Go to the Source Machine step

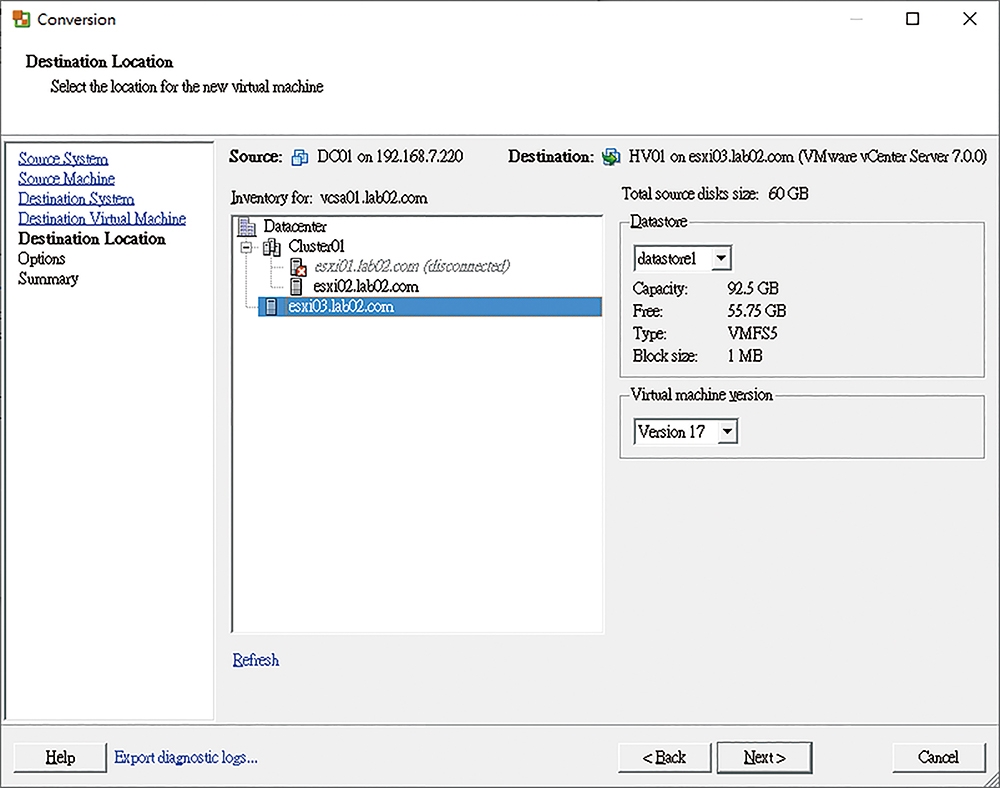click(66, 179)
